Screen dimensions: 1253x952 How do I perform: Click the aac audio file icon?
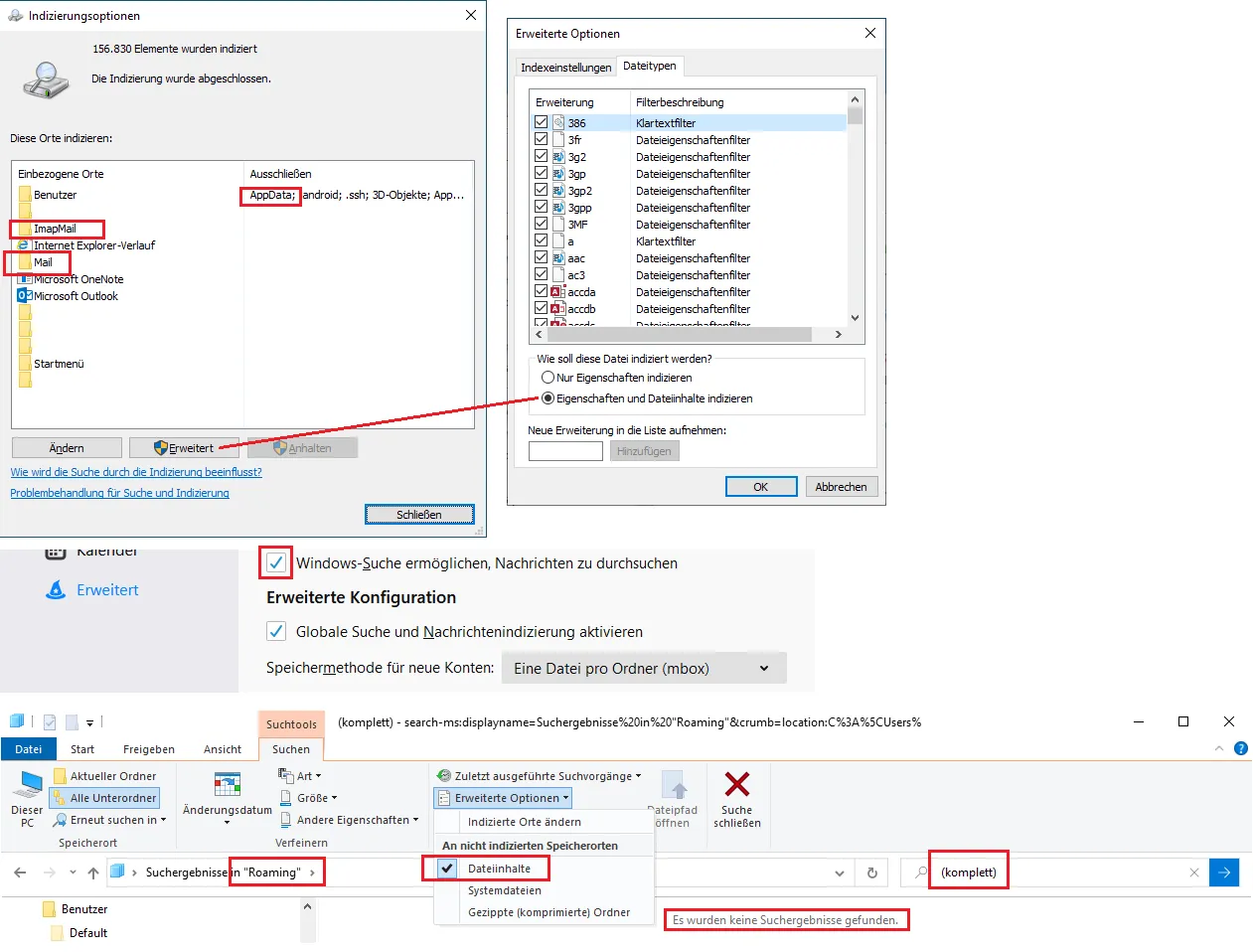click(558, 258)
